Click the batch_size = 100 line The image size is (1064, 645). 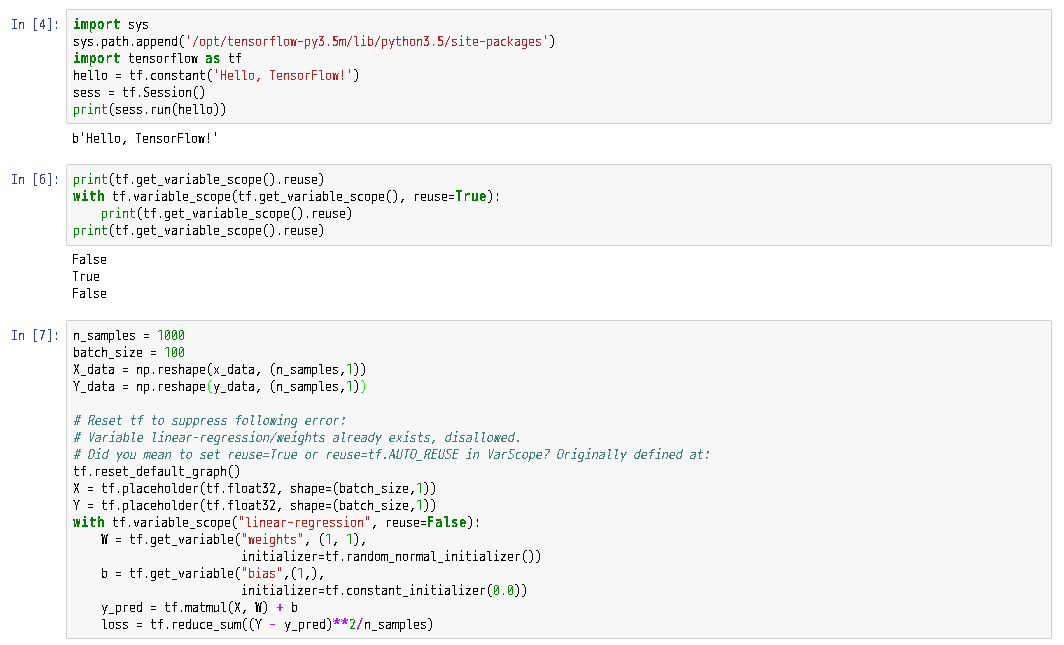pos(129,353)
